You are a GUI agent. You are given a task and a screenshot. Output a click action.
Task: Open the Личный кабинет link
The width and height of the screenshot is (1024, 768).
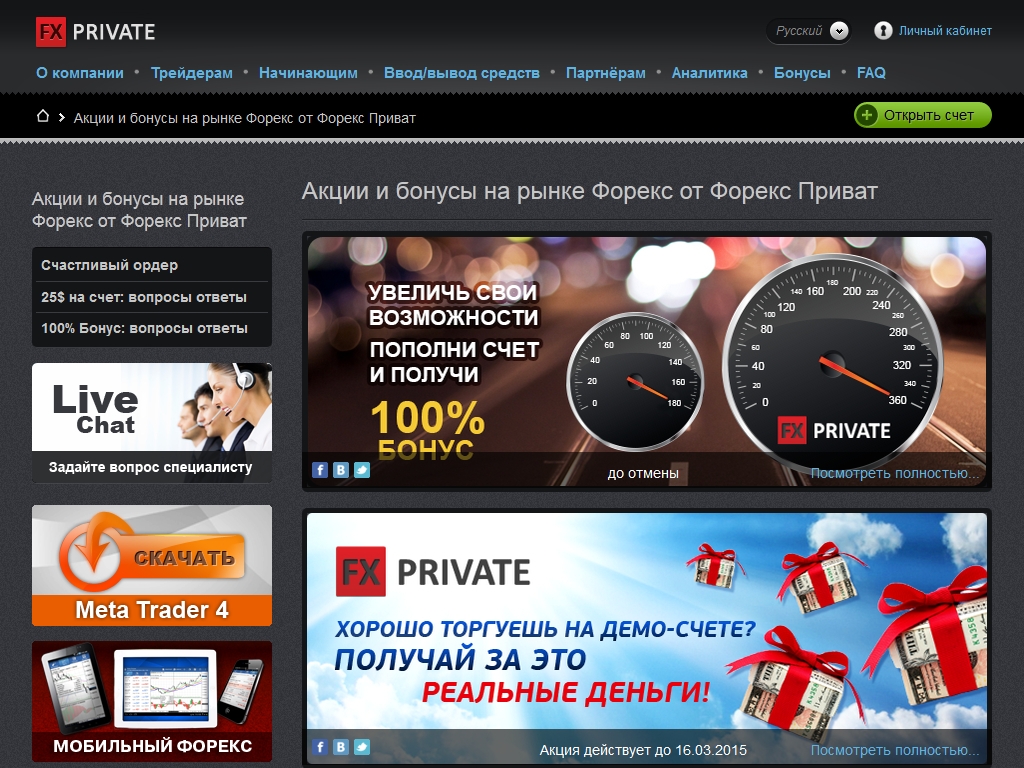coord(945,31)
